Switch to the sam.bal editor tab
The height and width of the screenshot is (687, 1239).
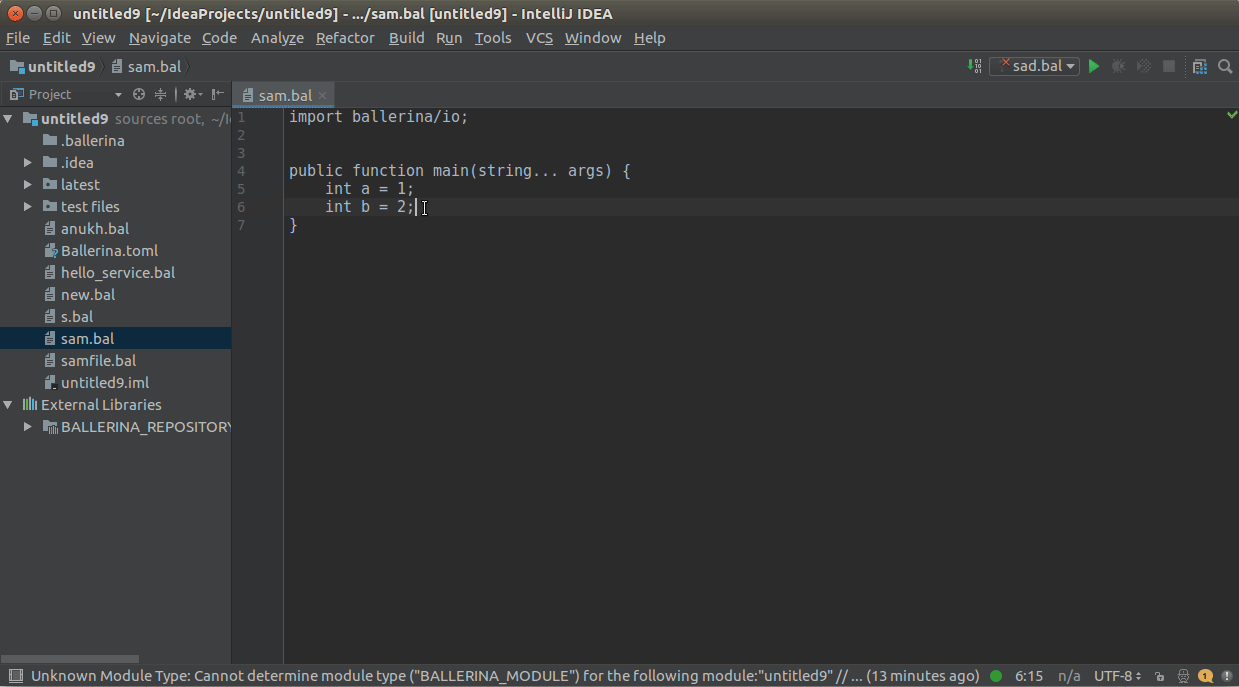(x=285, y=96)
